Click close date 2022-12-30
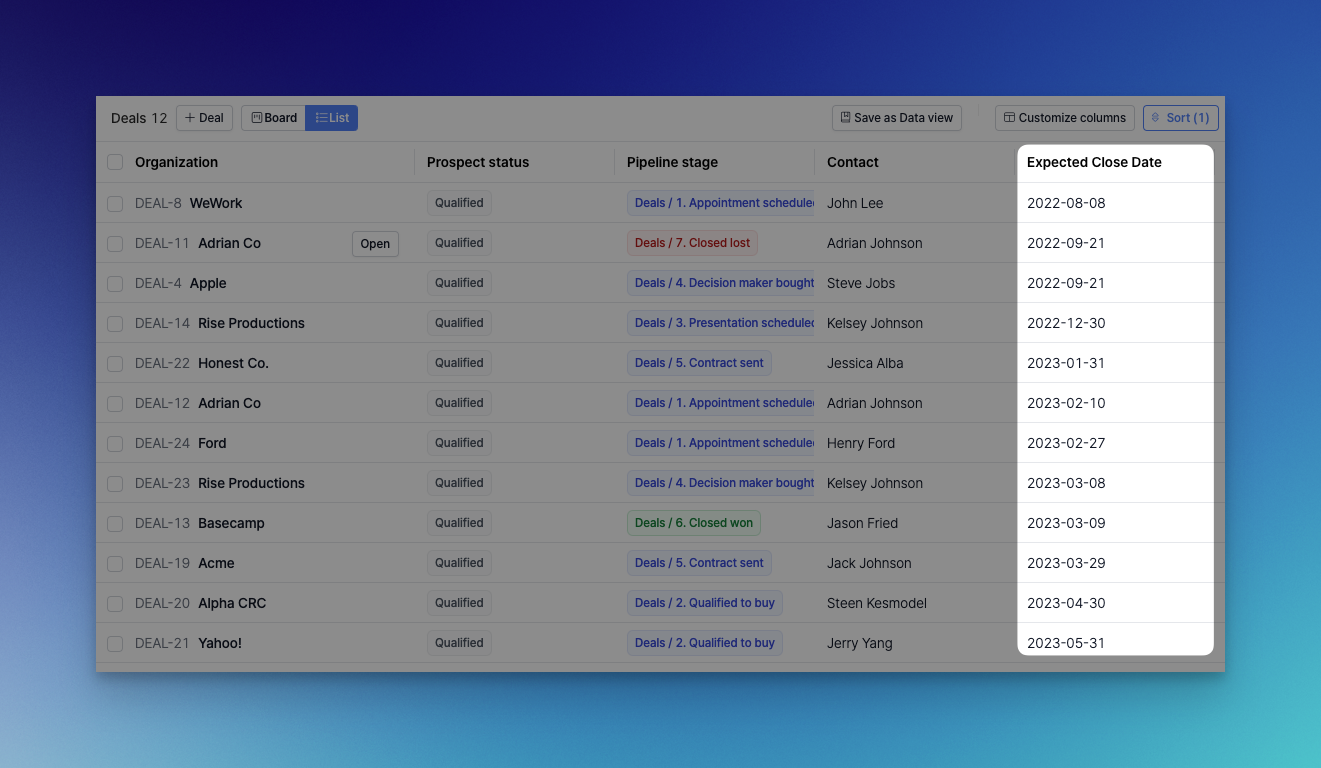 click(x=1066, y=323)
